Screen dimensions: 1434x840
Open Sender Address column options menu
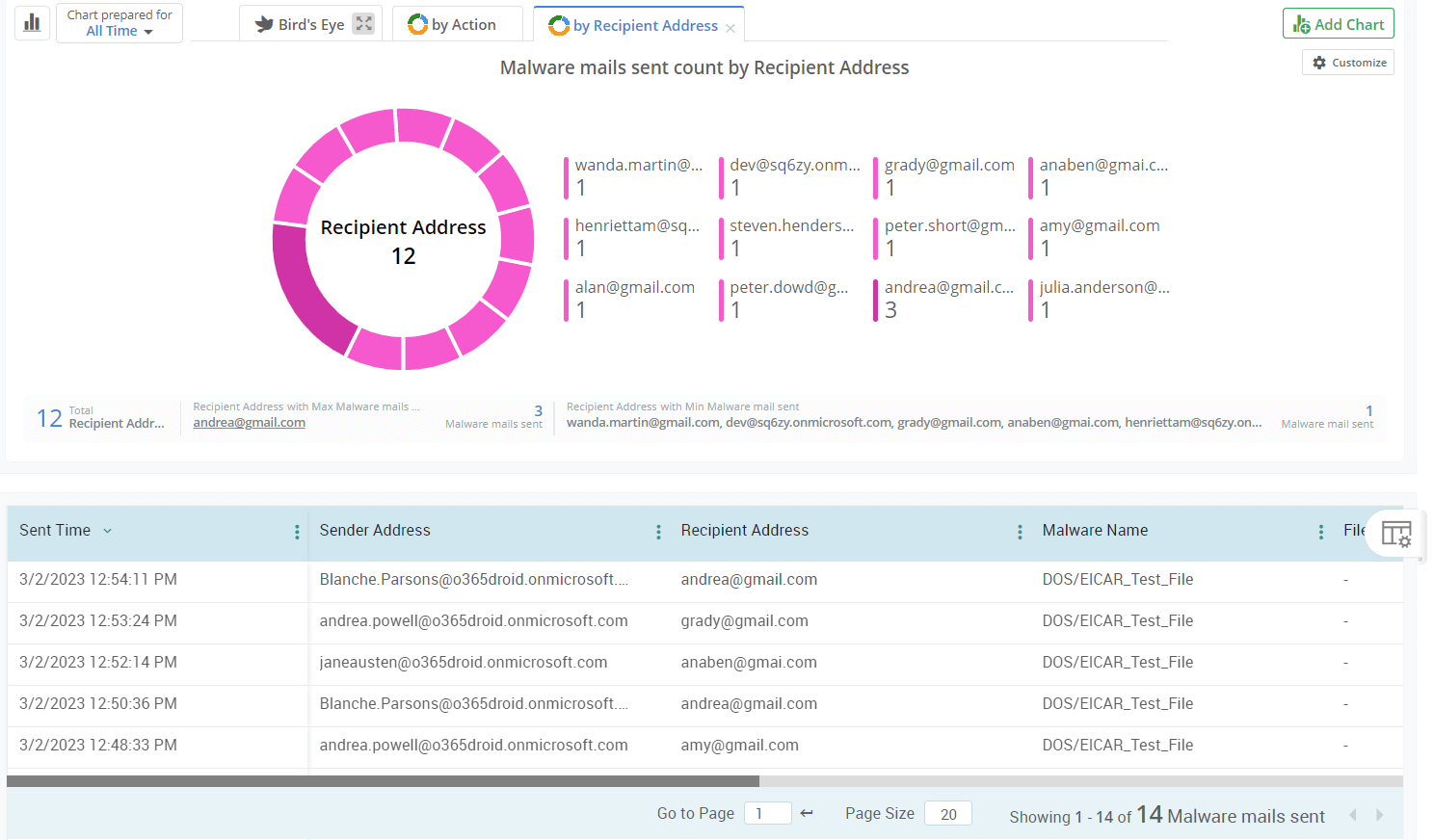[658, 532]
